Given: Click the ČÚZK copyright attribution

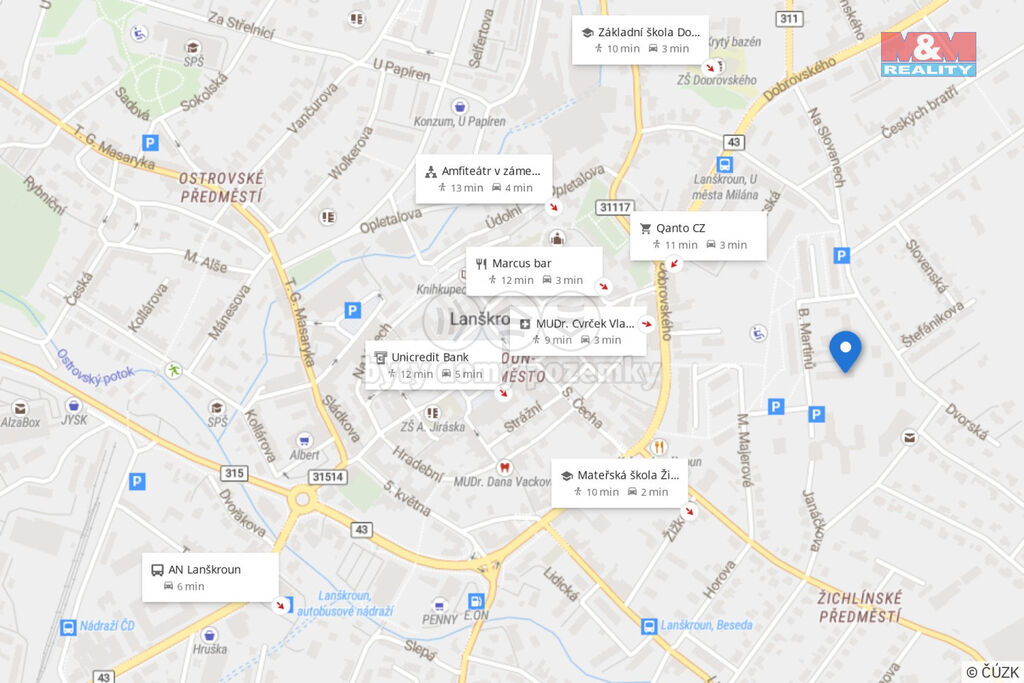Looking at the screenshot, I should pos(993,672).
